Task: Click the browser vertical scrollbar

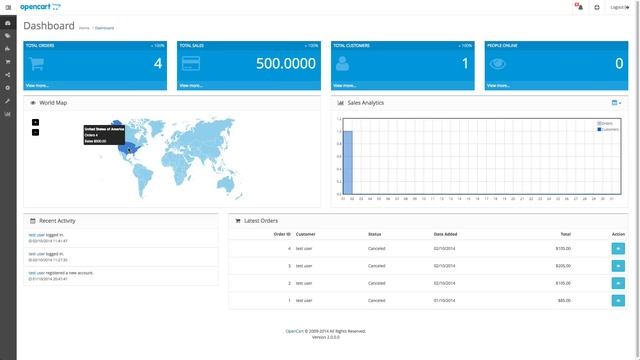Action: pos(637,180)
